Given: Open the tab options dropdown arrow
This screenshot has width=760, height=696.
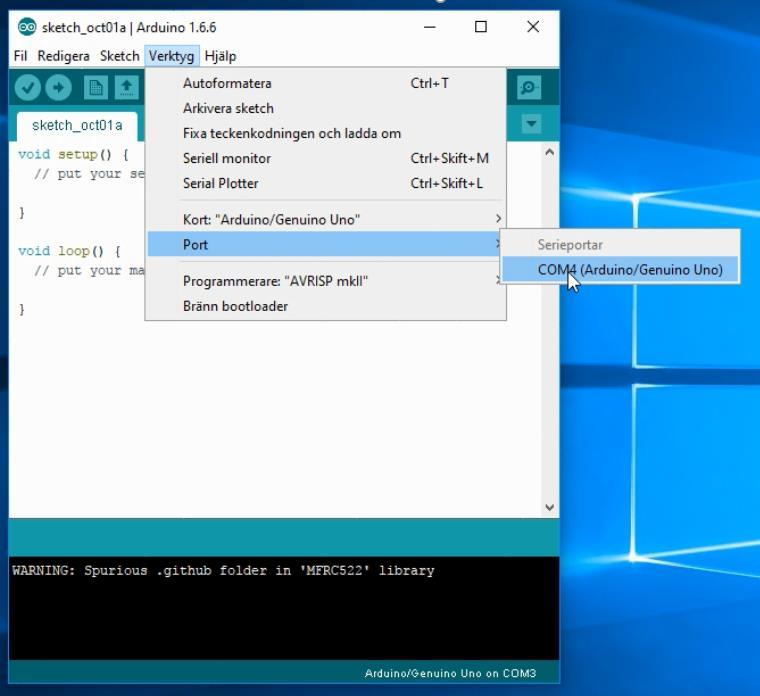Looking at the screenshot, I should pyautogui.click(x=531, y=124).
